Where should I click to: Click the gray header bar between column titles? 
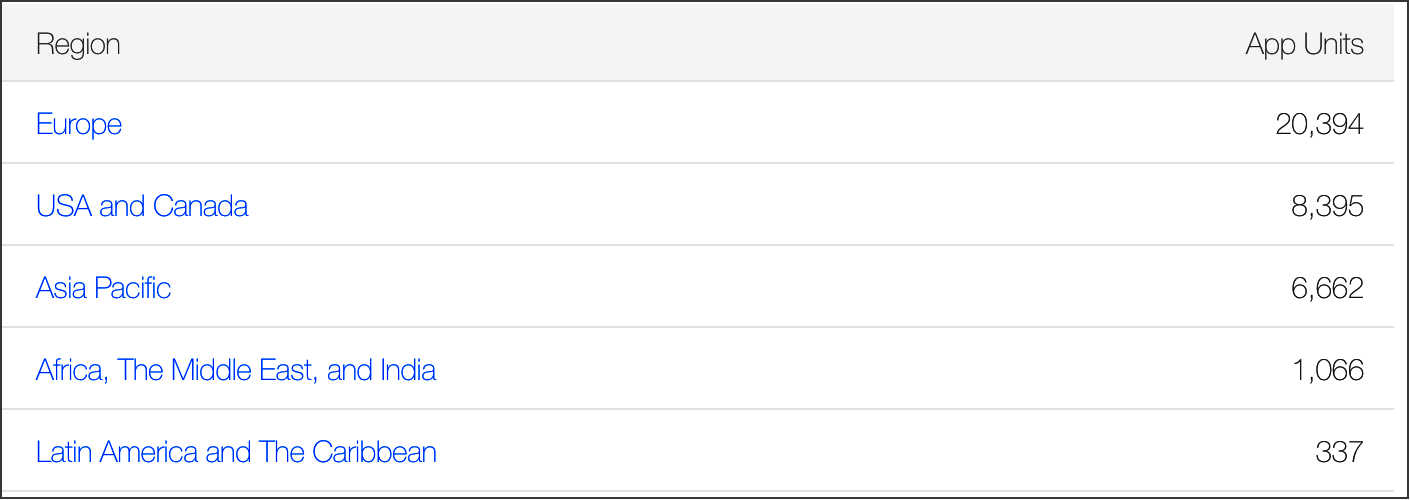click(680, 45)
